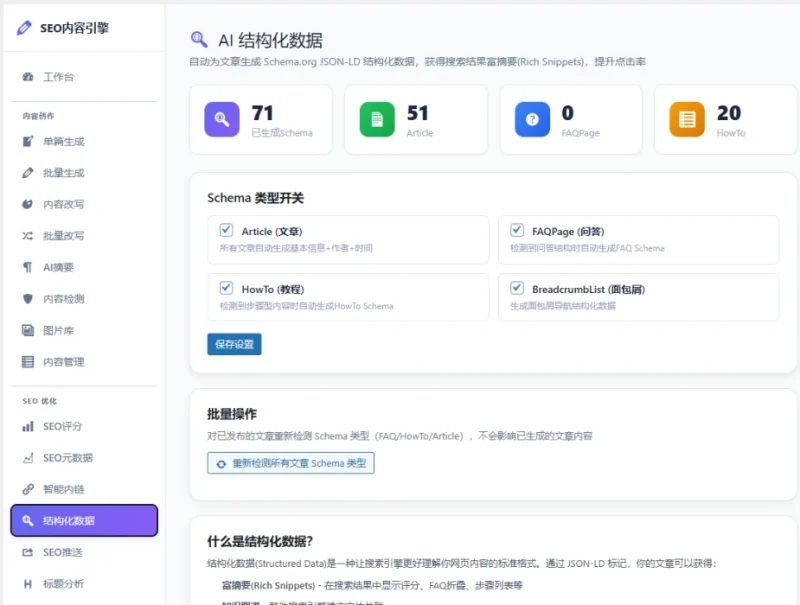Open 智能内链 sidebar entry
Viewport: 800px width, 605px height.
(x=84, y=489)
